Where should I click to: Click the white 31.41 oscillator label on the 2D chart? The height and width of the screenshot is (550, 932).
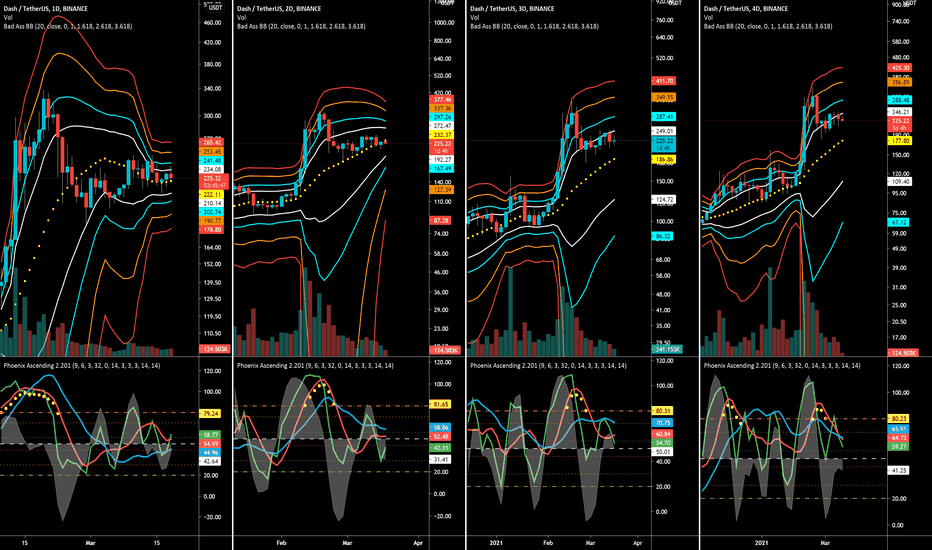[440, 460]
